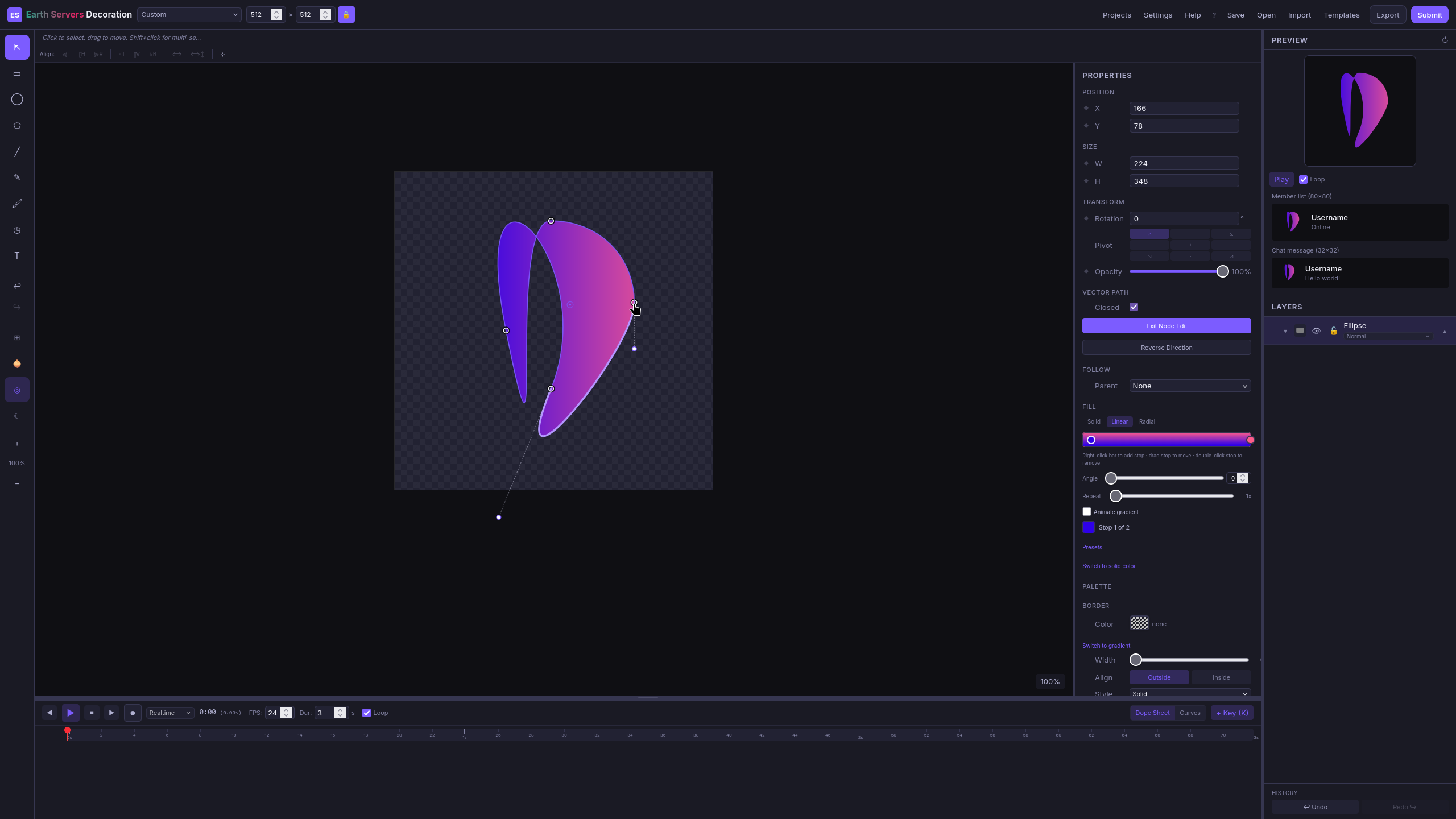Image resolution: width=1456 pixels, height=819 pixels.
Task: Uncheck the Closed vector path checkbox
Action: click(x=1134, y=307)
